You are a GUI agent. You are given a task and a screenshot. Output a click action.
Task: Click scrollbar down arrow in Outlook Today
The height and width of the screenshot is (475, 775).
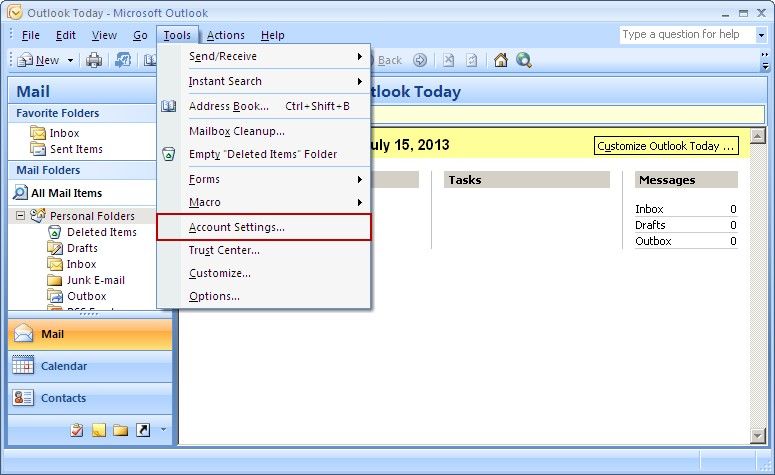point(758,435)
